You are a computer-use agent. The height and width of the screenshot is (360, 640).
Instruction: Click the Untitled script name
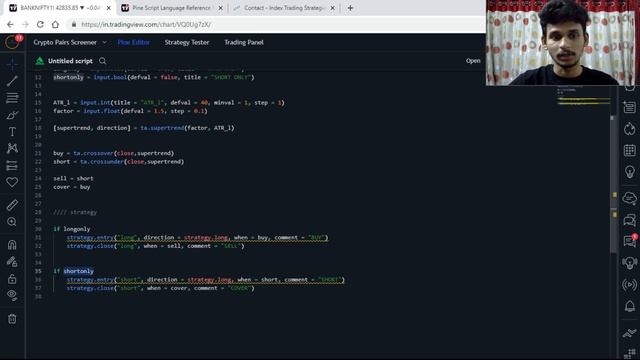point(70,61)
